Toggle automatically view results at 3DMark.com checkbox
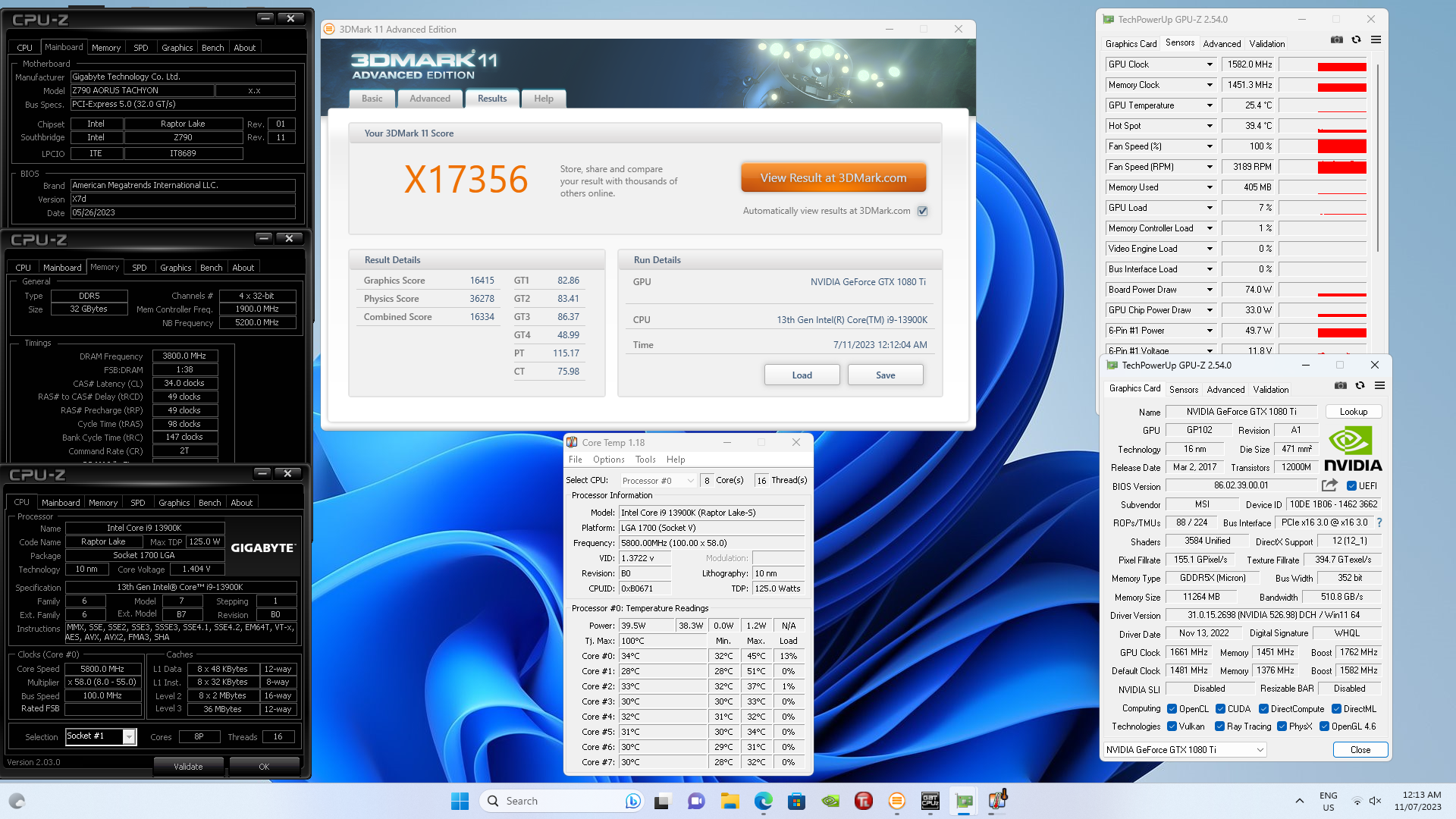This screenshot has width=1456, height=819. pos(922,211)
